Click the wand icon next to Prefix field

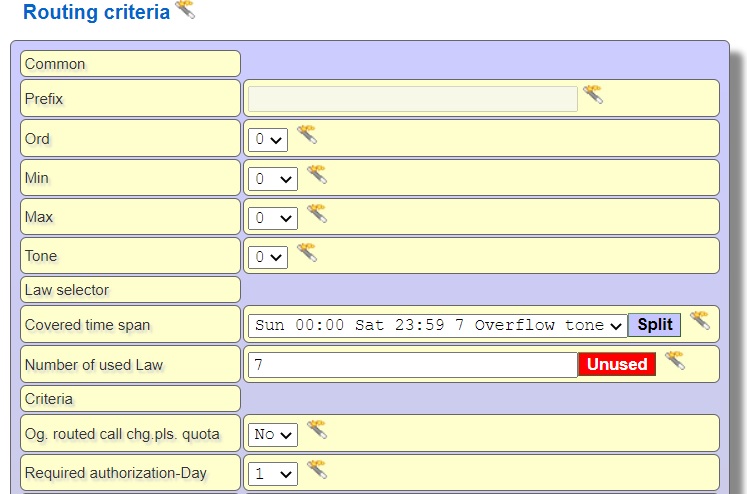click(x=593, y=95)
